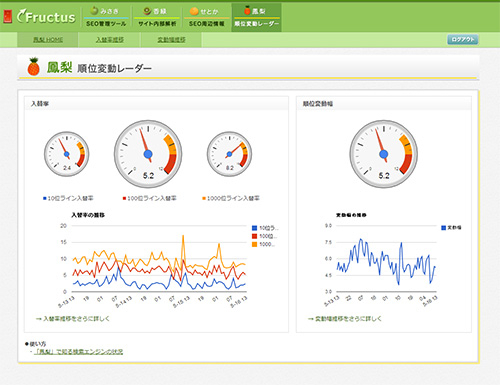Click the Fructus logo
Screen dimensions: 500x385
(46, 17)
